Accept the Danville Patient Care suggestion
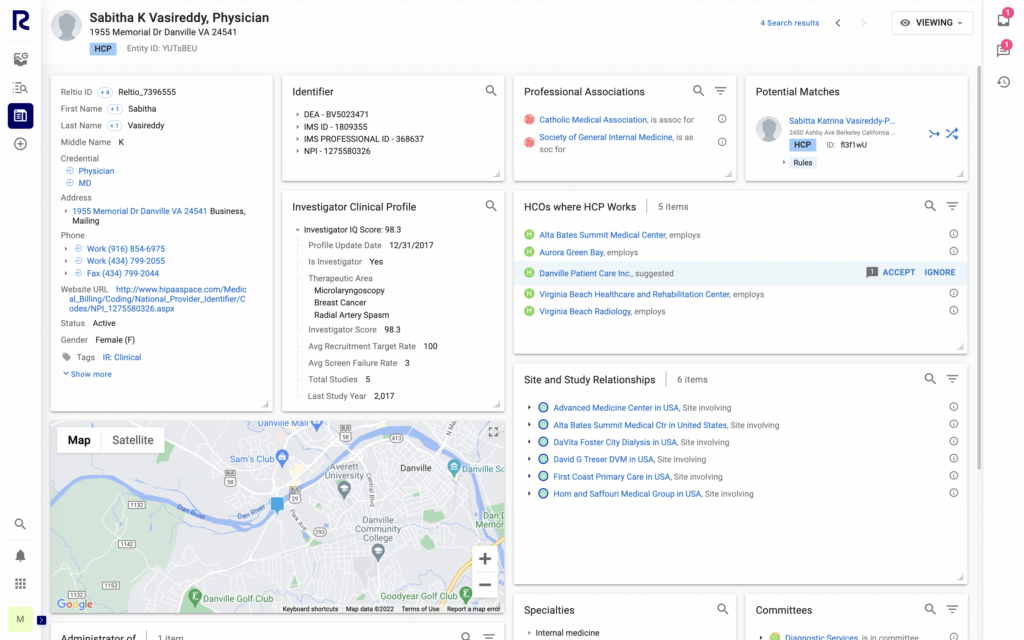The image size is (1024, 640). point(900,271)
